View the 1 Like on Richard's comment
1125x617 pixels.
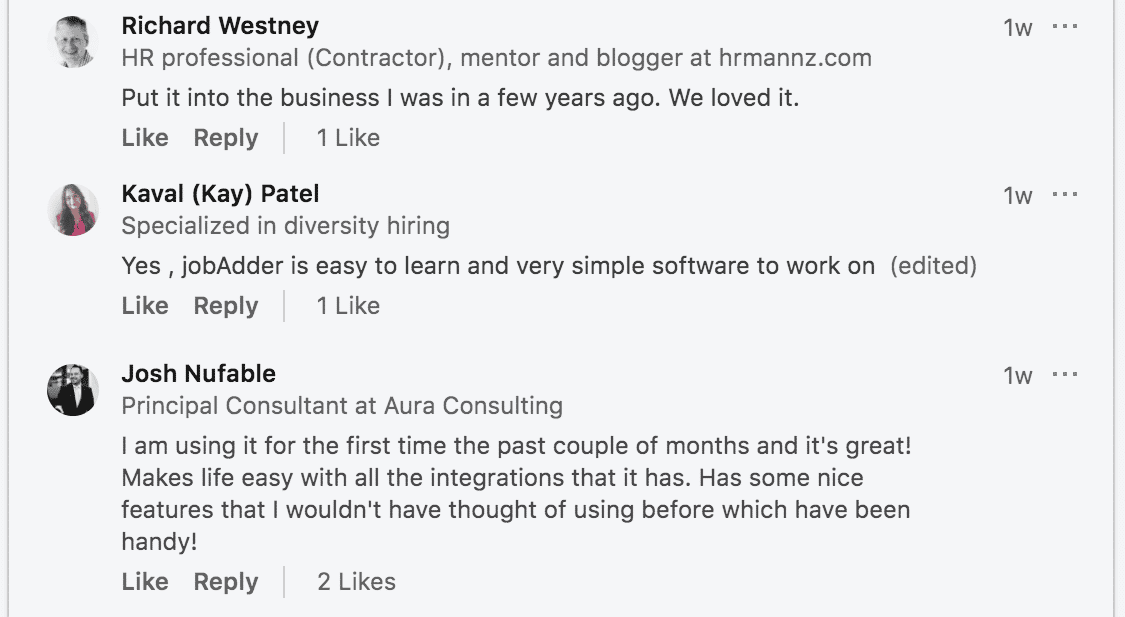348,138
